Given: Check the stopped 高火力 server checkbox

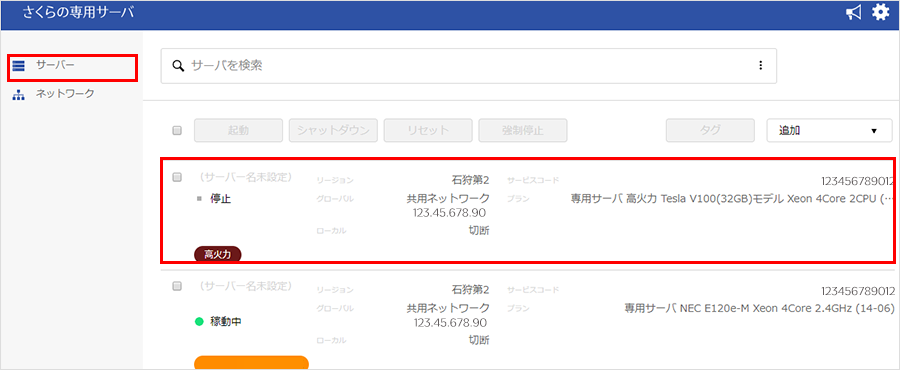Looking at the screenshot, I should [177, 177].
